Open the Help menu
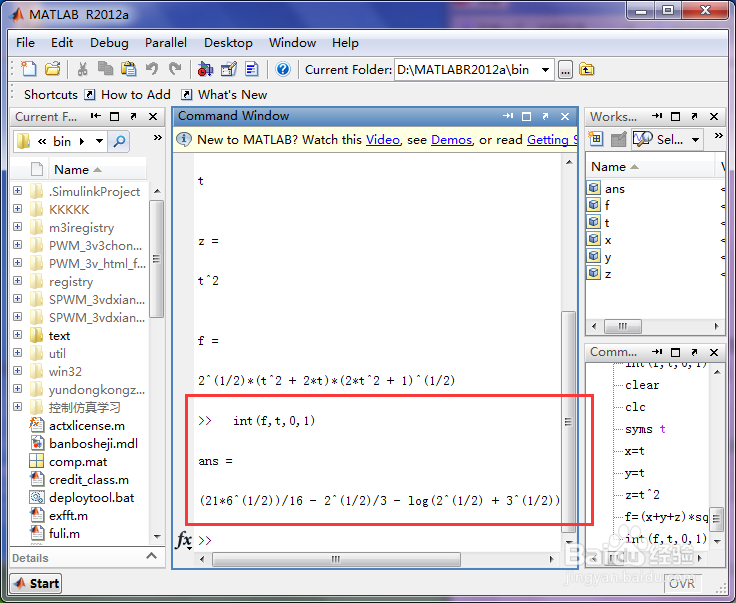 (345, 43)
